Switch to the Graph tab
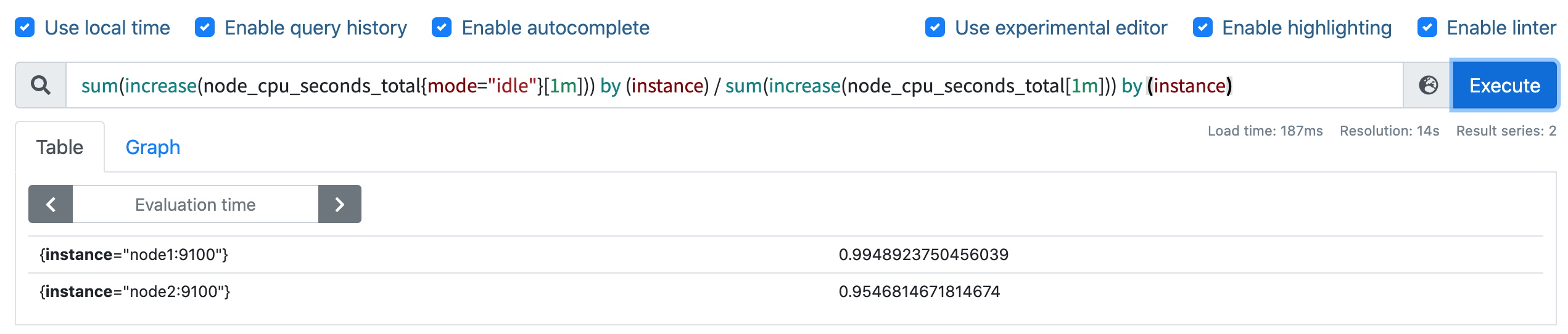Screen dimensions: 1568x334 pyautogui.click(x=153, y=147)
